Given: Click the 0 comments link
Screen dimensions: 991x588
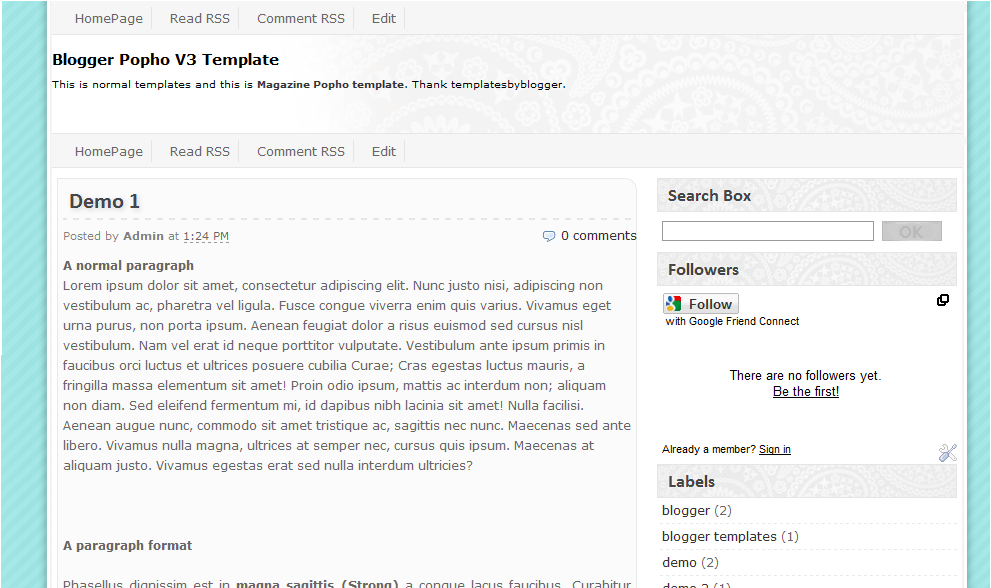Looking at the screenshot, I should coord(598,235).
